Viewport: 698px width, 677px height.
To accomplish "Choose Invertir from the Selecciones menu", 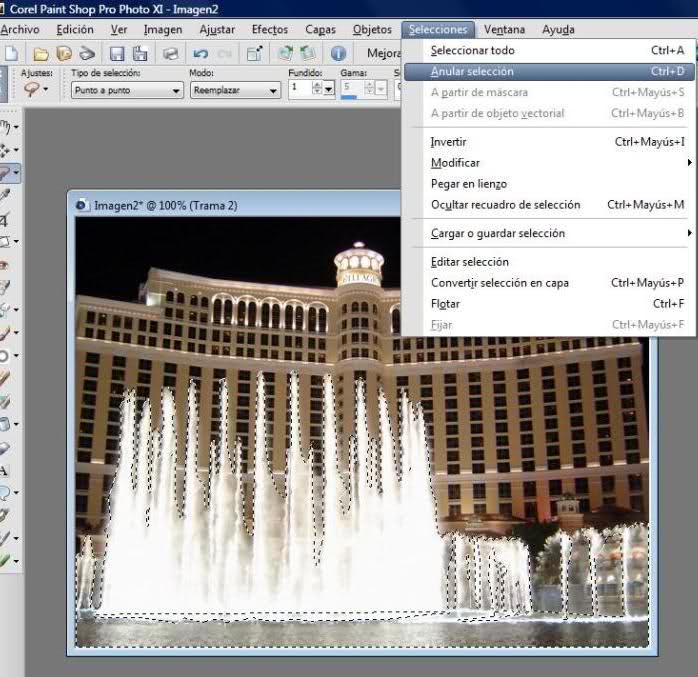I will [549, 142].
